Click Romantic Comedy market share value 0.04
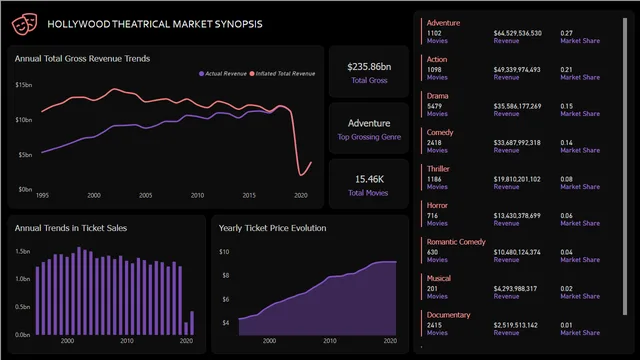This screenshot has width=640, height=360. coord(566,252)
